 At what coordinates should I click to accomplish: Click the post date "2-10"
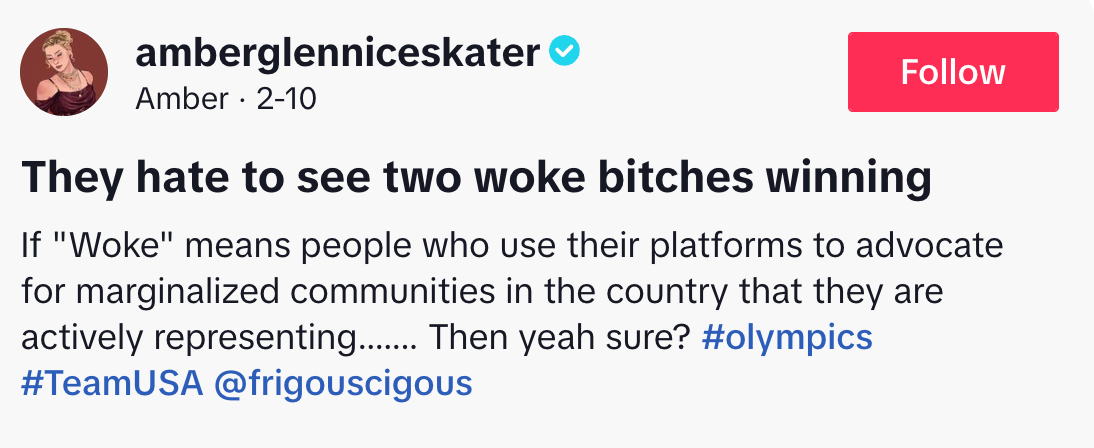pos(287,99)
